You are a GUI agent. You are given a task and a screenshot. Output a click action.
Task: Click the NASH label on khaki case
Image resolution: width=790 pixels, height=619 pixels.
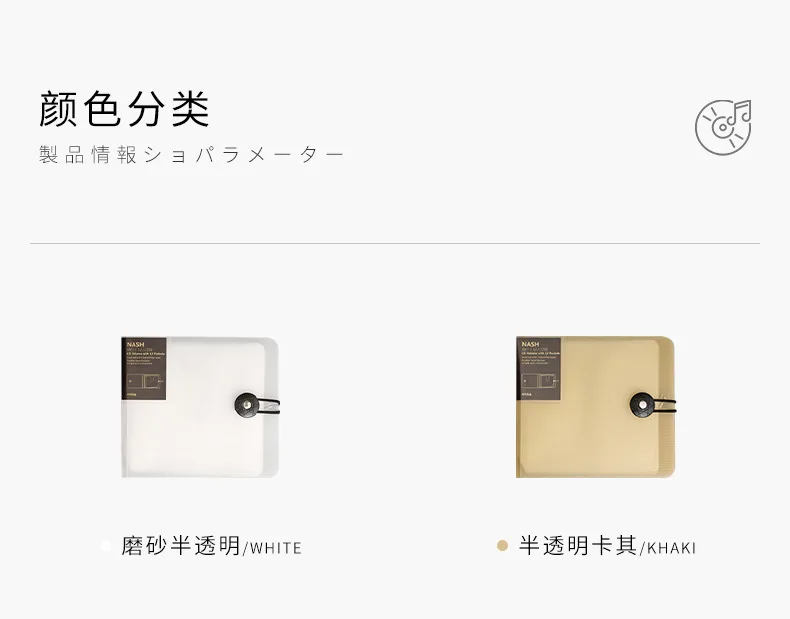pos(531,345)
